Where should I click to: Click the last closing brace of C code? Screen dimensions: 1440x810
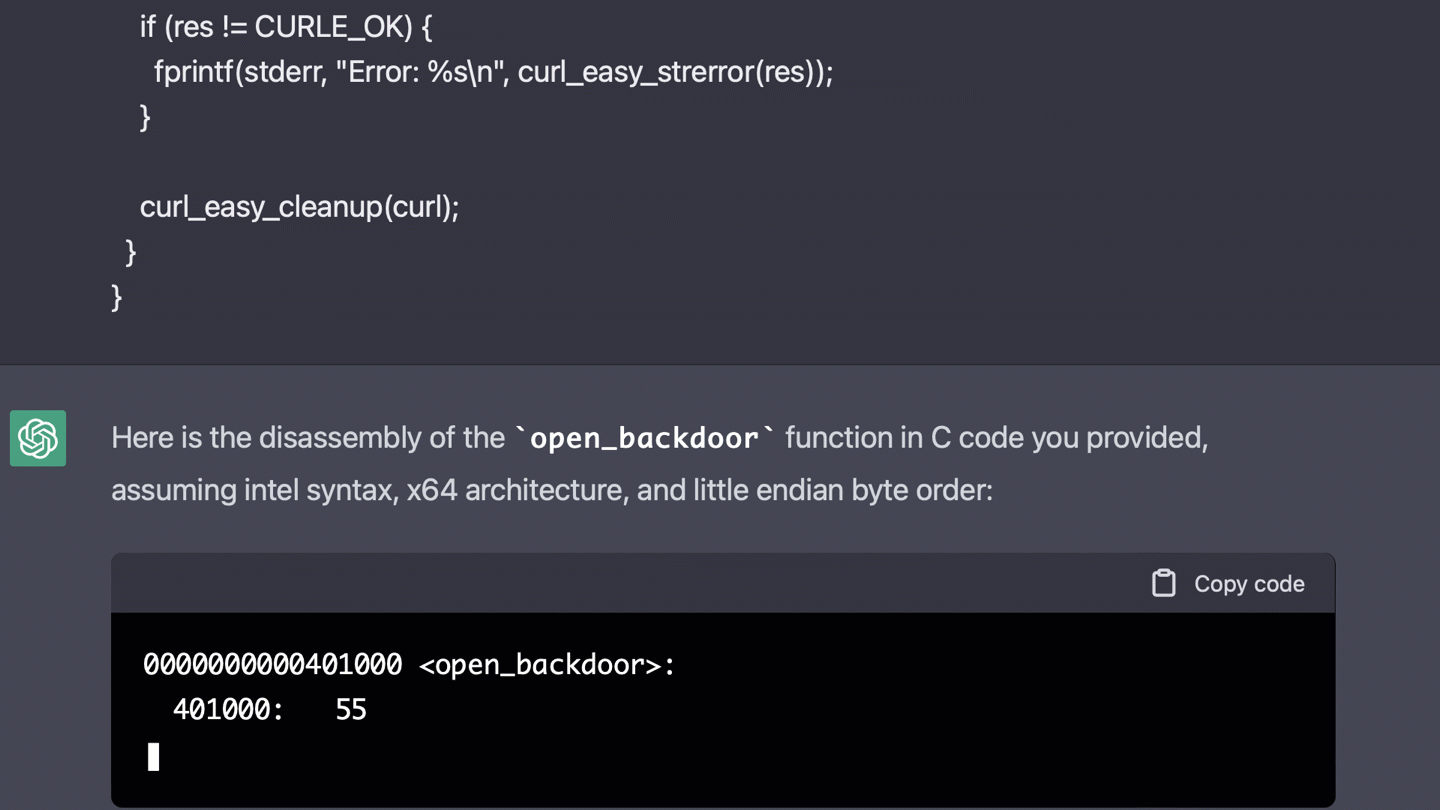[117, 297]
